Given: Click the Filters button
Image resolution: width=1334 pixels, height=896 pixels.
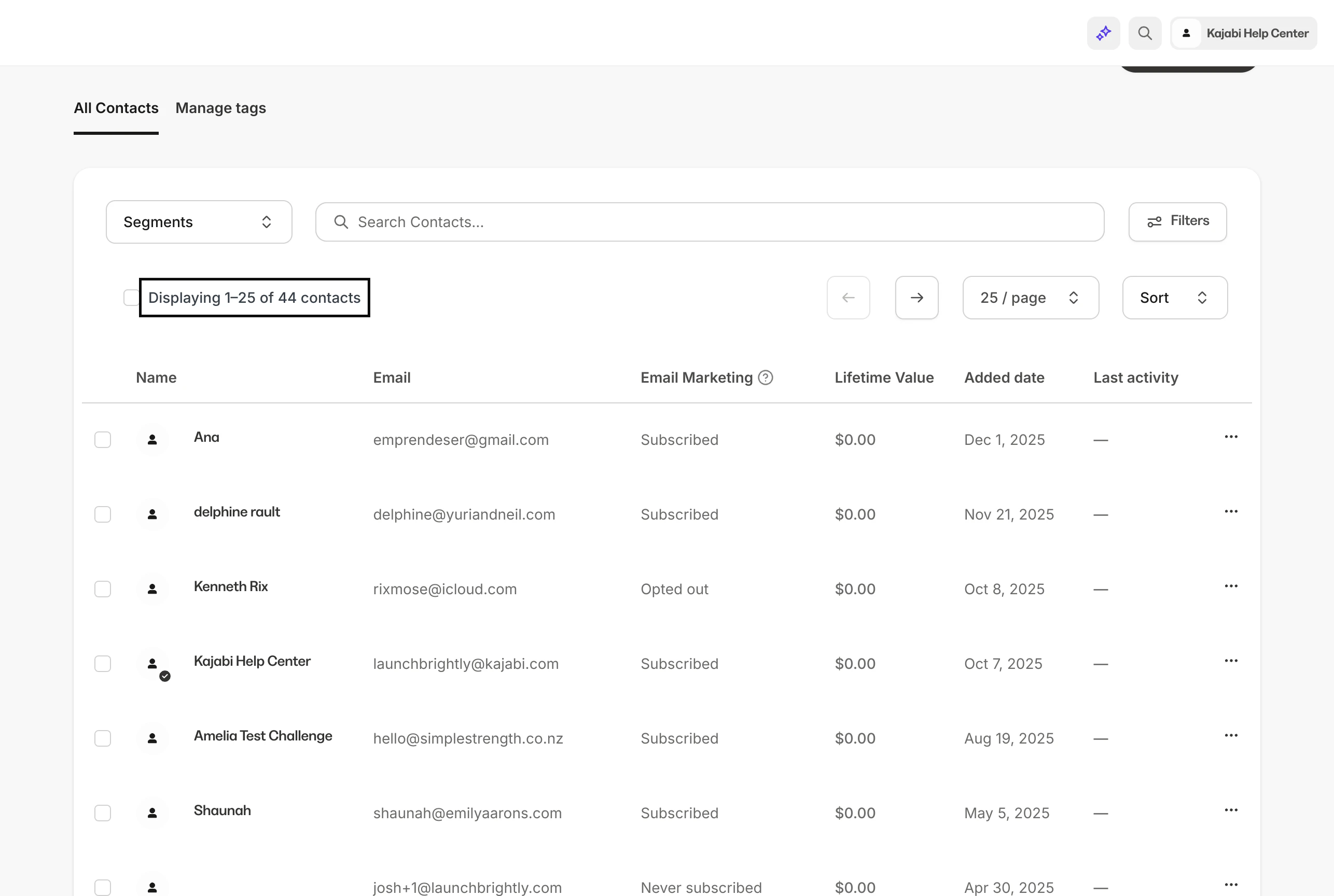Looking at the screenshot, I should tap(1177, 222).
